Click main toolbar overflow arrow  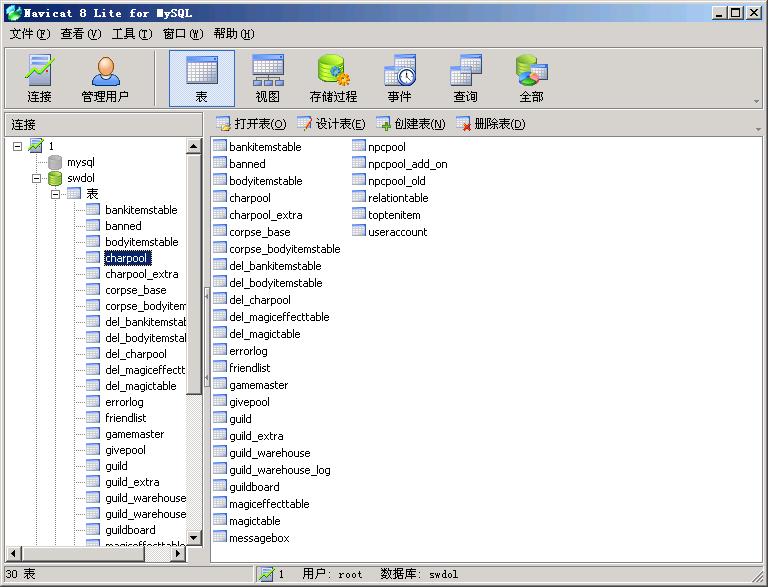click(x=757, y=101)
